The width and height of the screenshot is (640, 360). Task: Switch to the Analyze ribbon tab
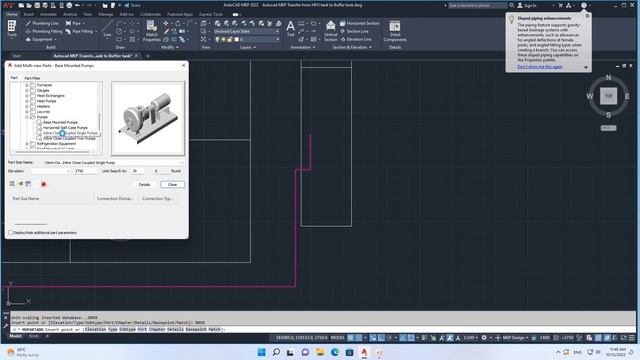click(70, 14)
